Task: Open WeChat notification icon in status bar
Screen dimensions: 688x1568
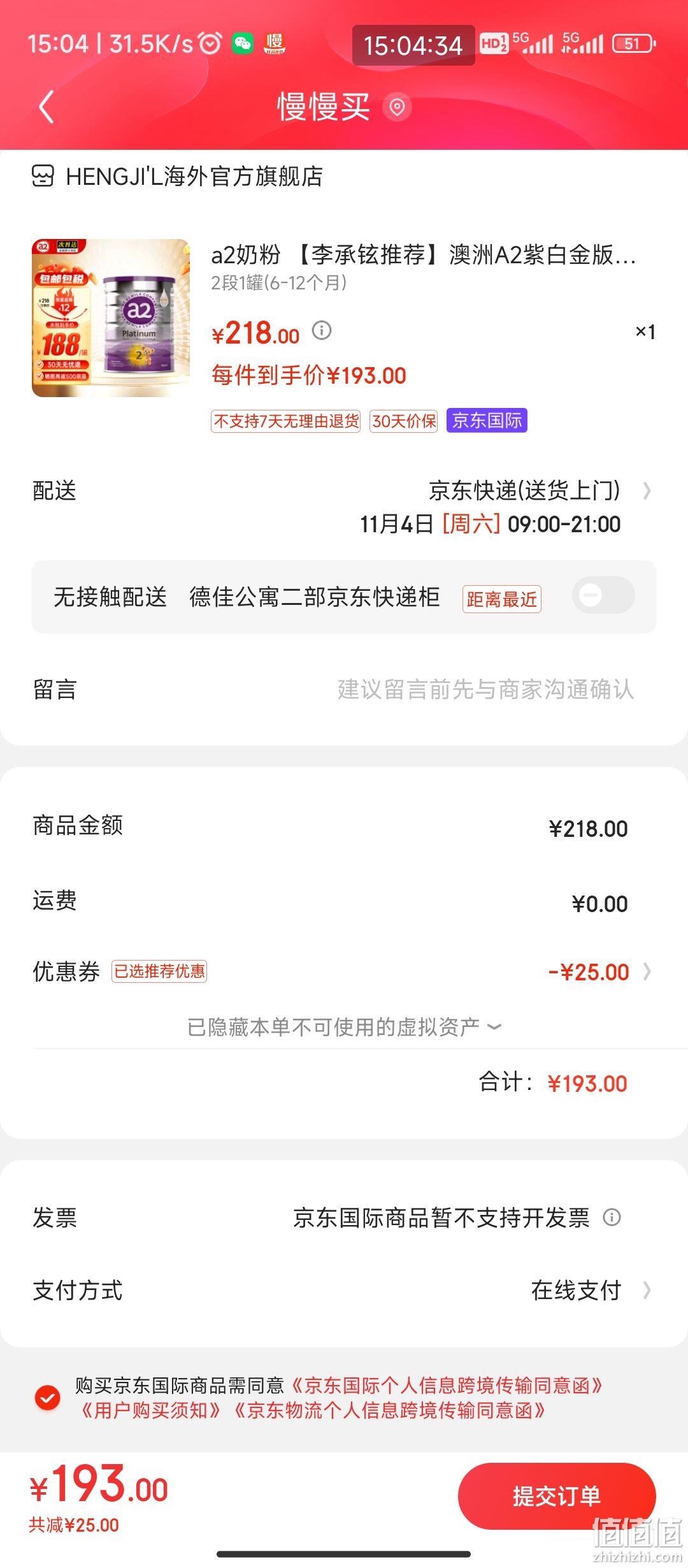Action: pos(243,43)
